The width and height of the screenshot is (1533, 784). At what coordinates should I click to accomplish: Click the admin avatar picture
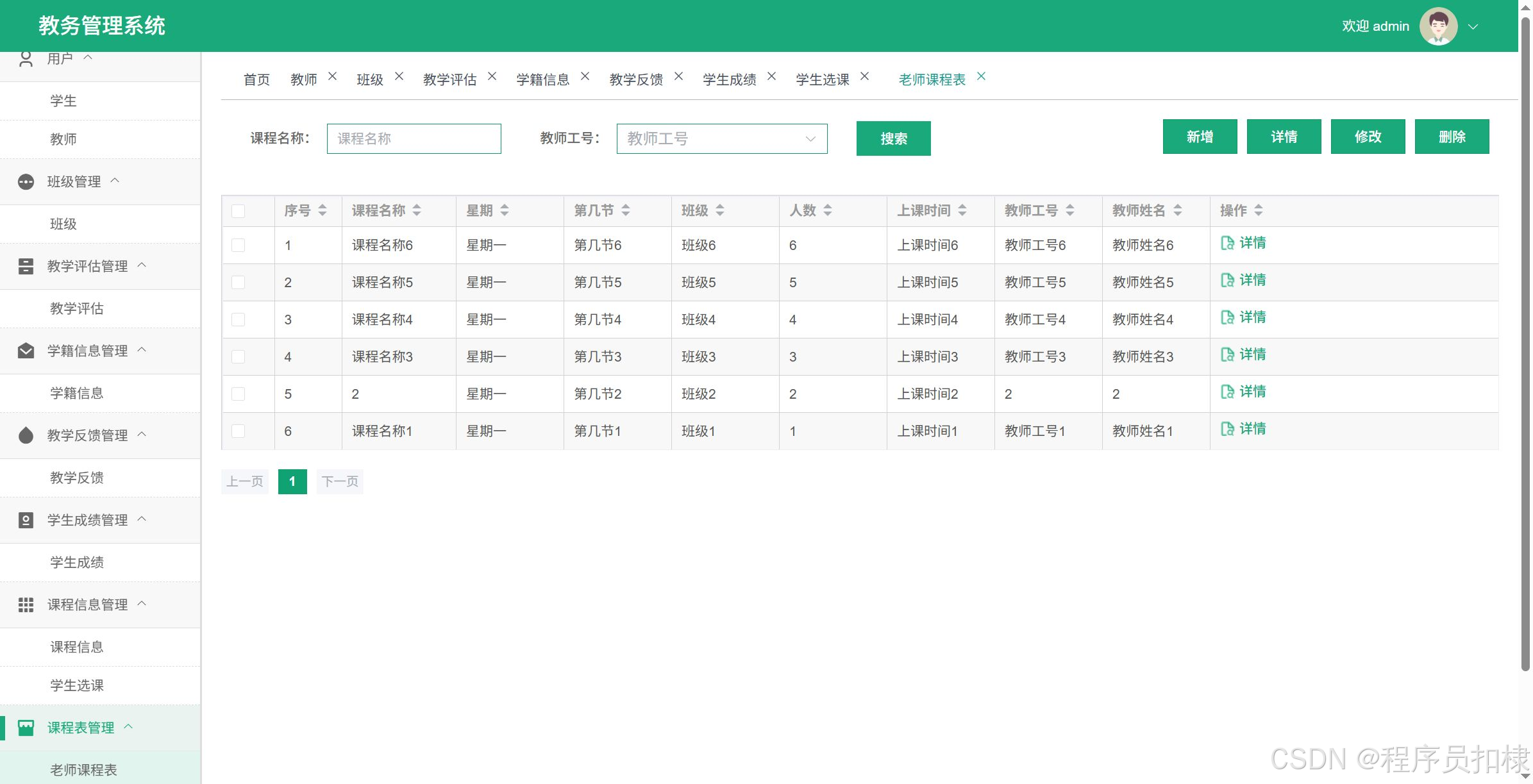(1438, 26)
